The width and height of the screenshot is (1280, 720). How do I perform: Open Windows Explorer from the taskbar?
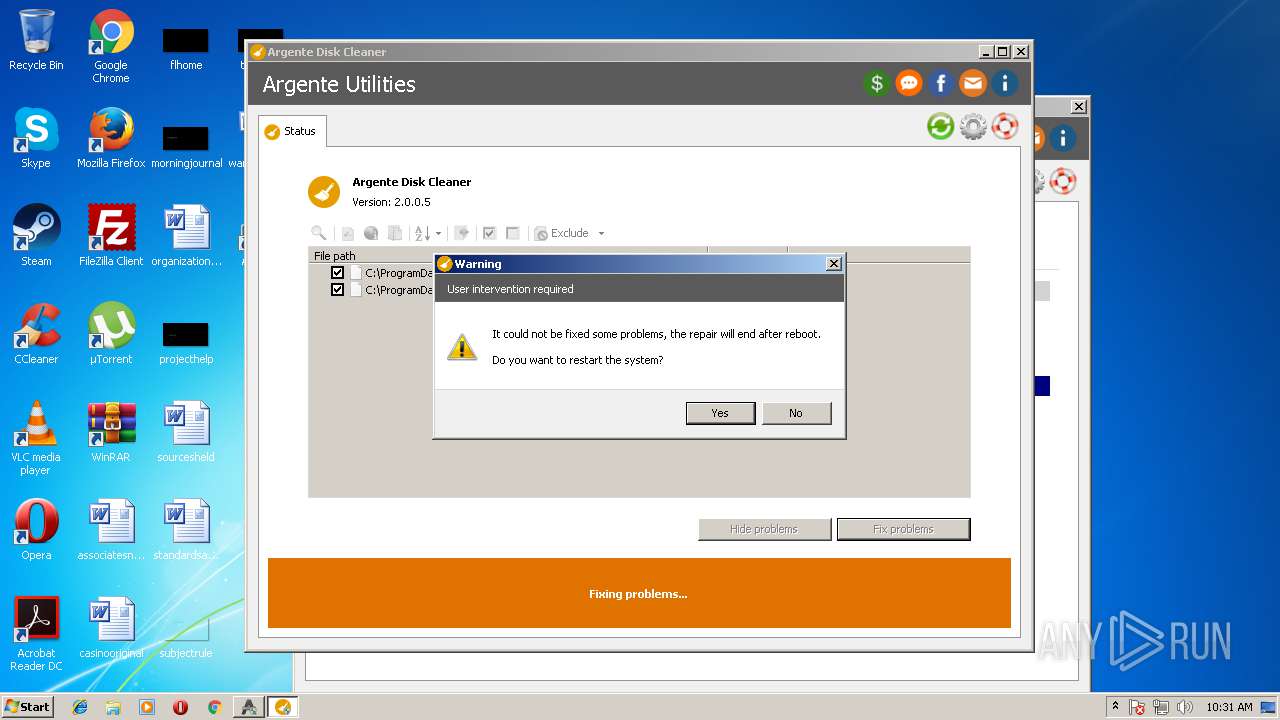[113, 707]
